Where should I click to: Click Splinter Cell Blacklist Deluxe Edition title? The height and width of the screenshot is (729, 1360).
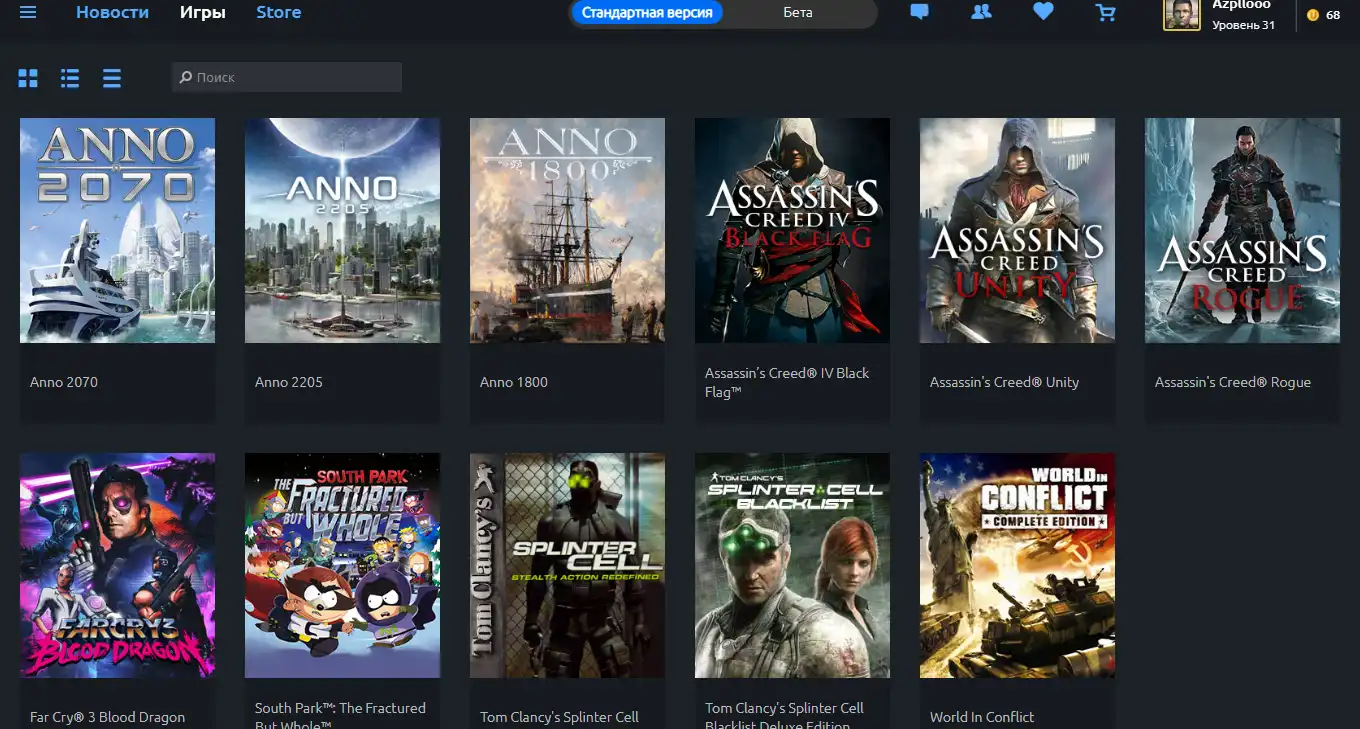tap(784, 716)
